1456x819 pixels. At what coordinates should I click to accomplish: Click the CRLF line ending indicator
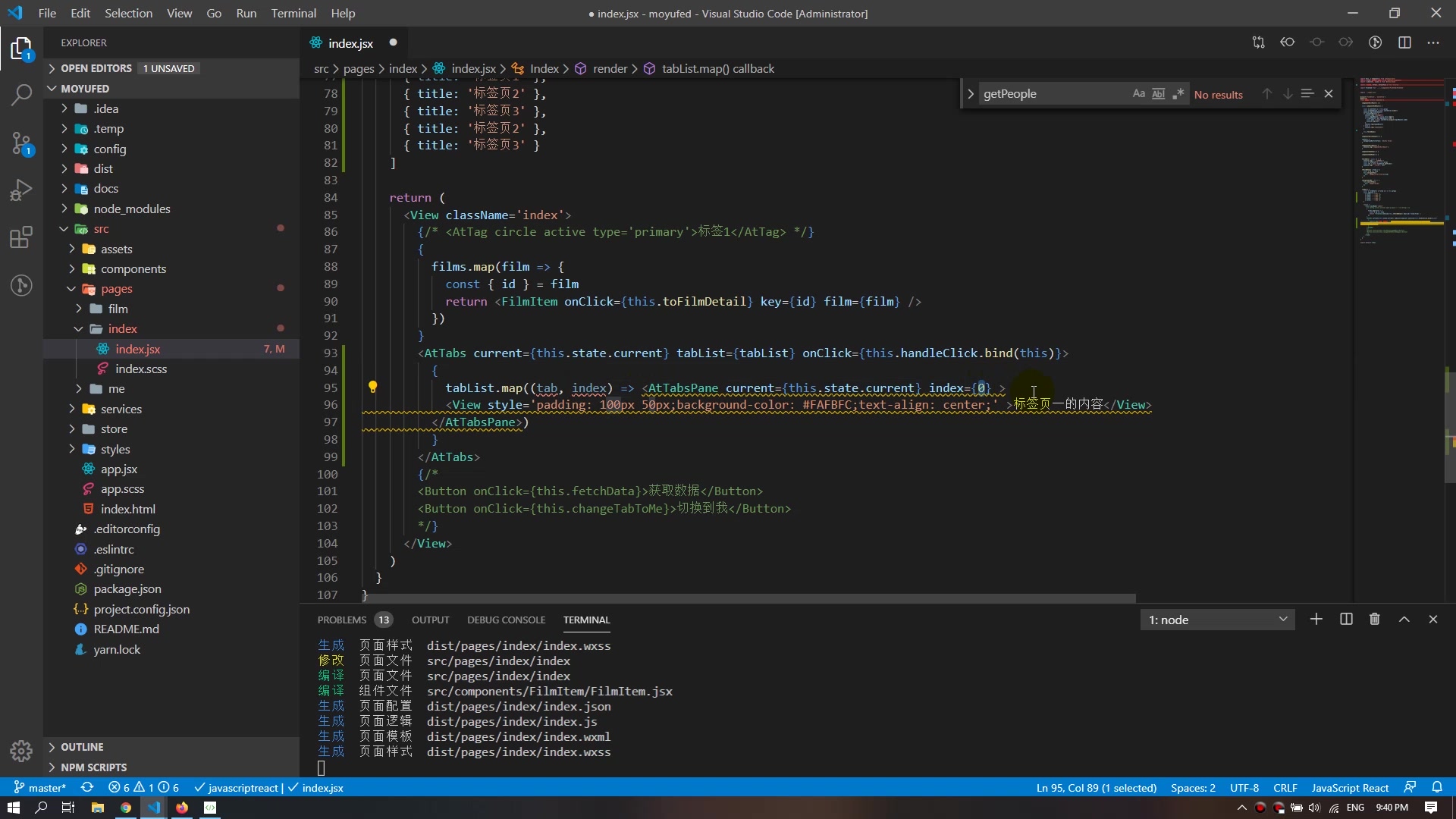coord(1285,788)
